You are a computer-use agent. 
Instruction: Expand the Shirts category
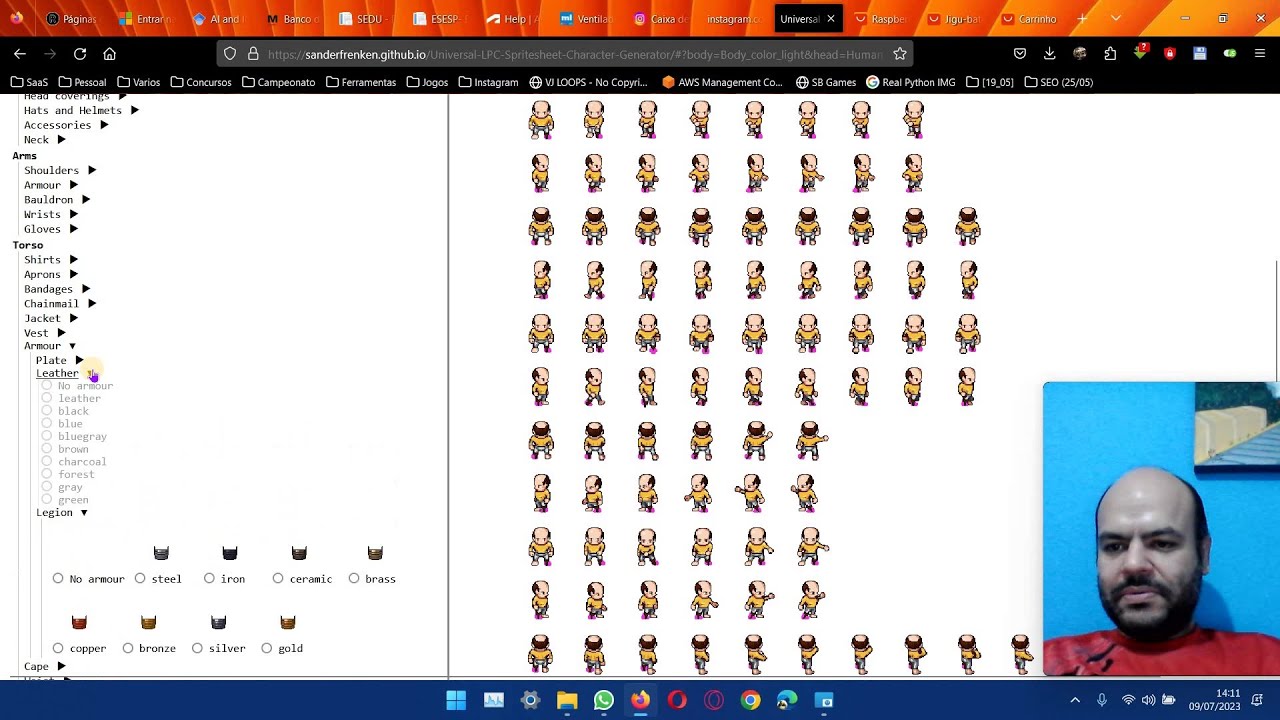51,259
